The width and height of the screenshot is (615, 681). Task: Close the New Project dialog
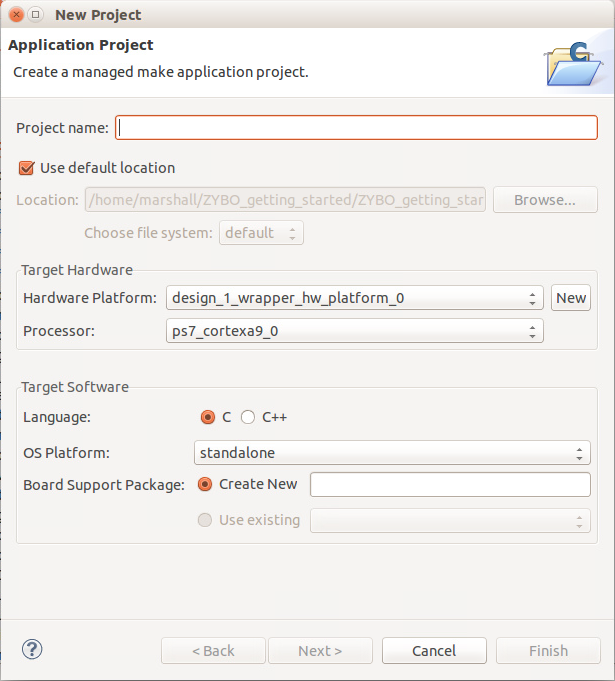[17, 15]
